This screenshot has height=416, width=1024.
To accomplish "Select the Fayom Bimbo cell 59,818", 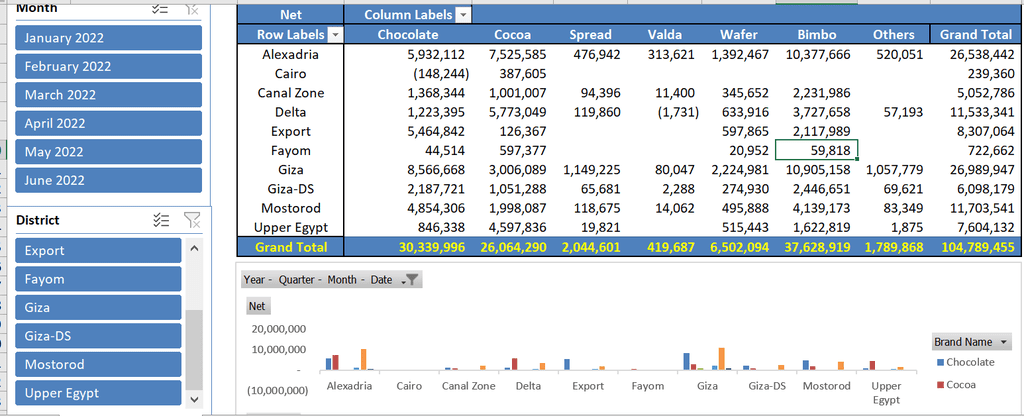I will [x=816, y=150].
